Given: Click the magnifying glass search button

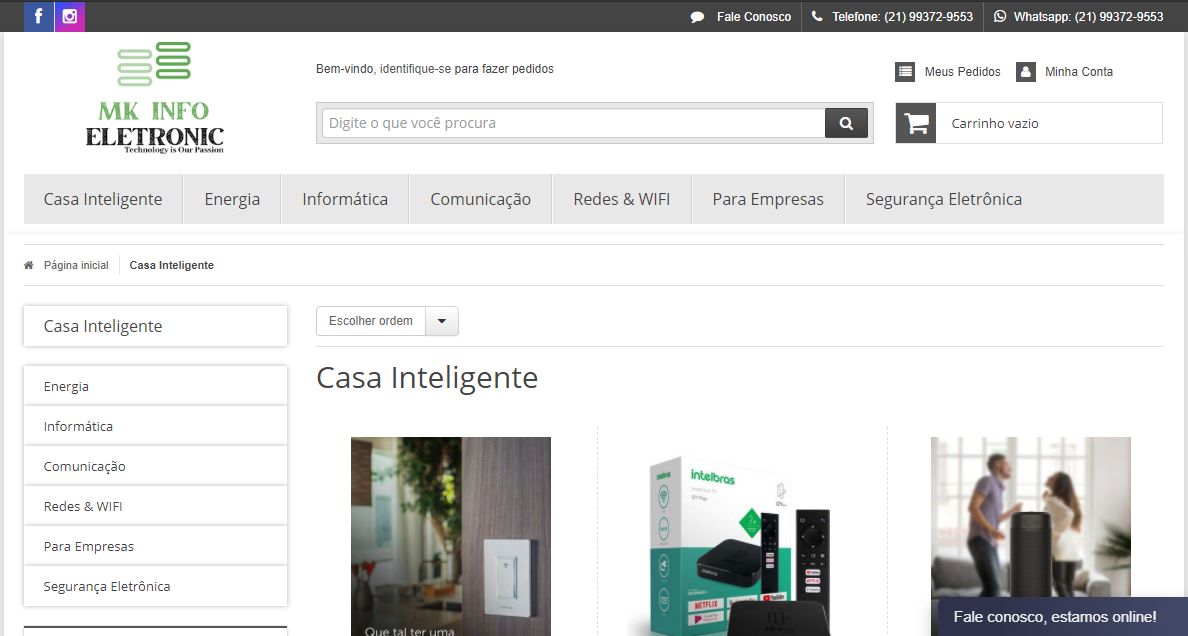Looking at the screenshot, I should click(x=846, y=123).
